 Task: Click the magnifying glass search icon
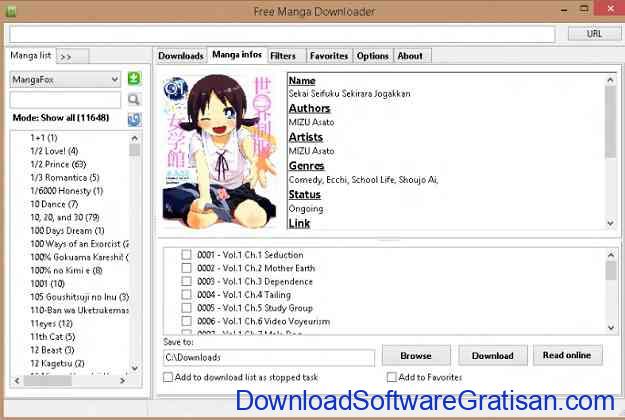134,99
